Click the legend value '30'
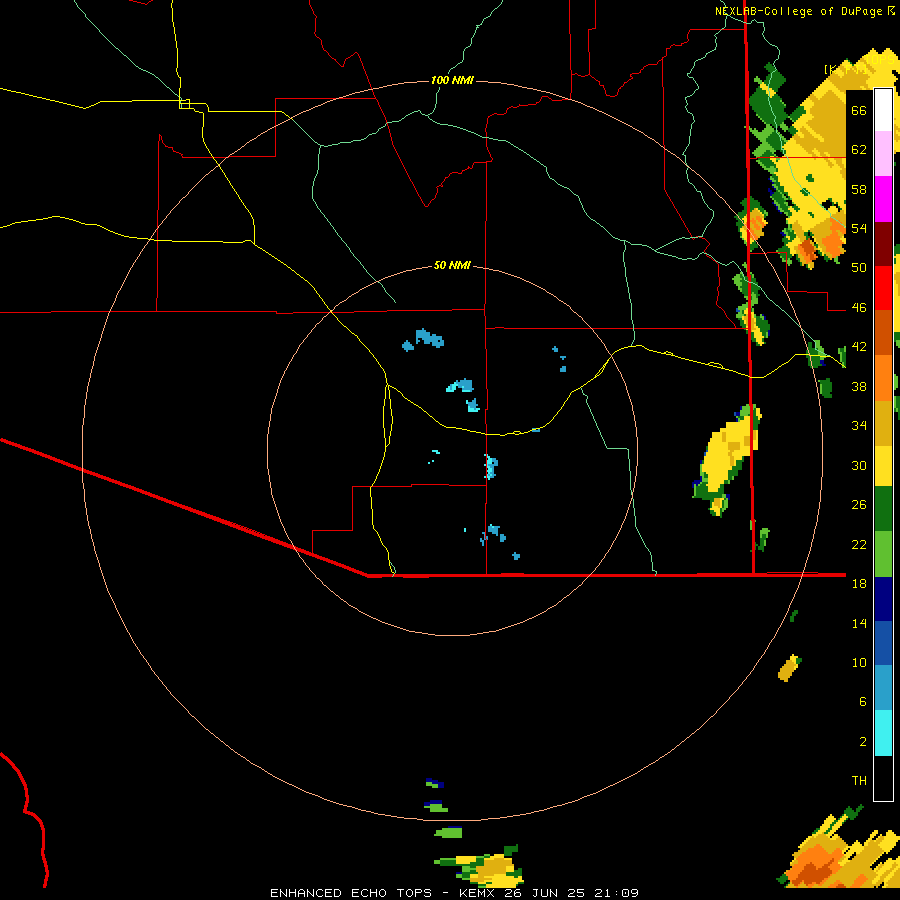The image size is (900, 900). click(859, 465)
